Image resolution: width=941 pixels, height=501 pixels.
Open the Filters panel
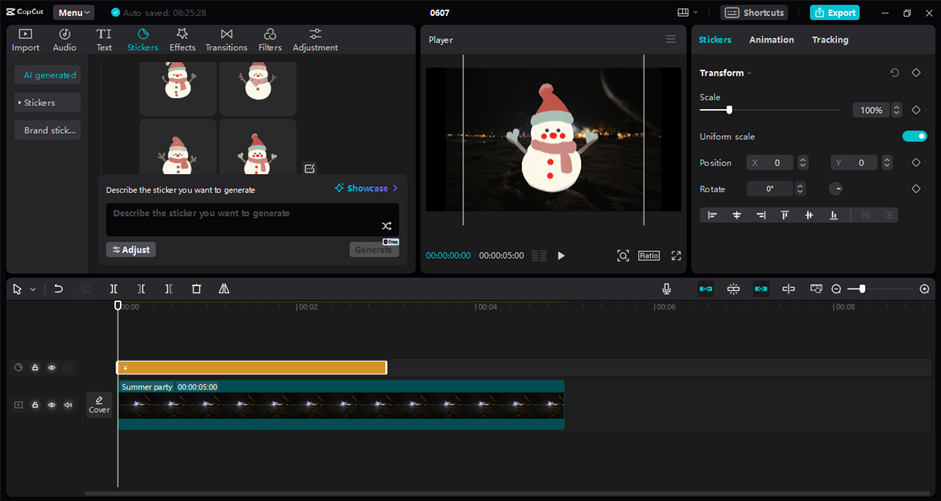point(270,40)
